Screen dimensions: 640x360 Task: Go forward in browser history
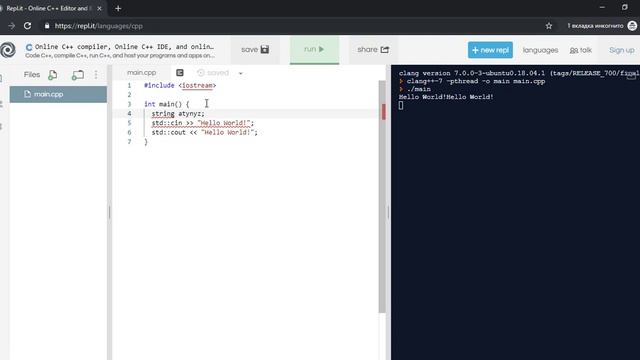point(11,26)
